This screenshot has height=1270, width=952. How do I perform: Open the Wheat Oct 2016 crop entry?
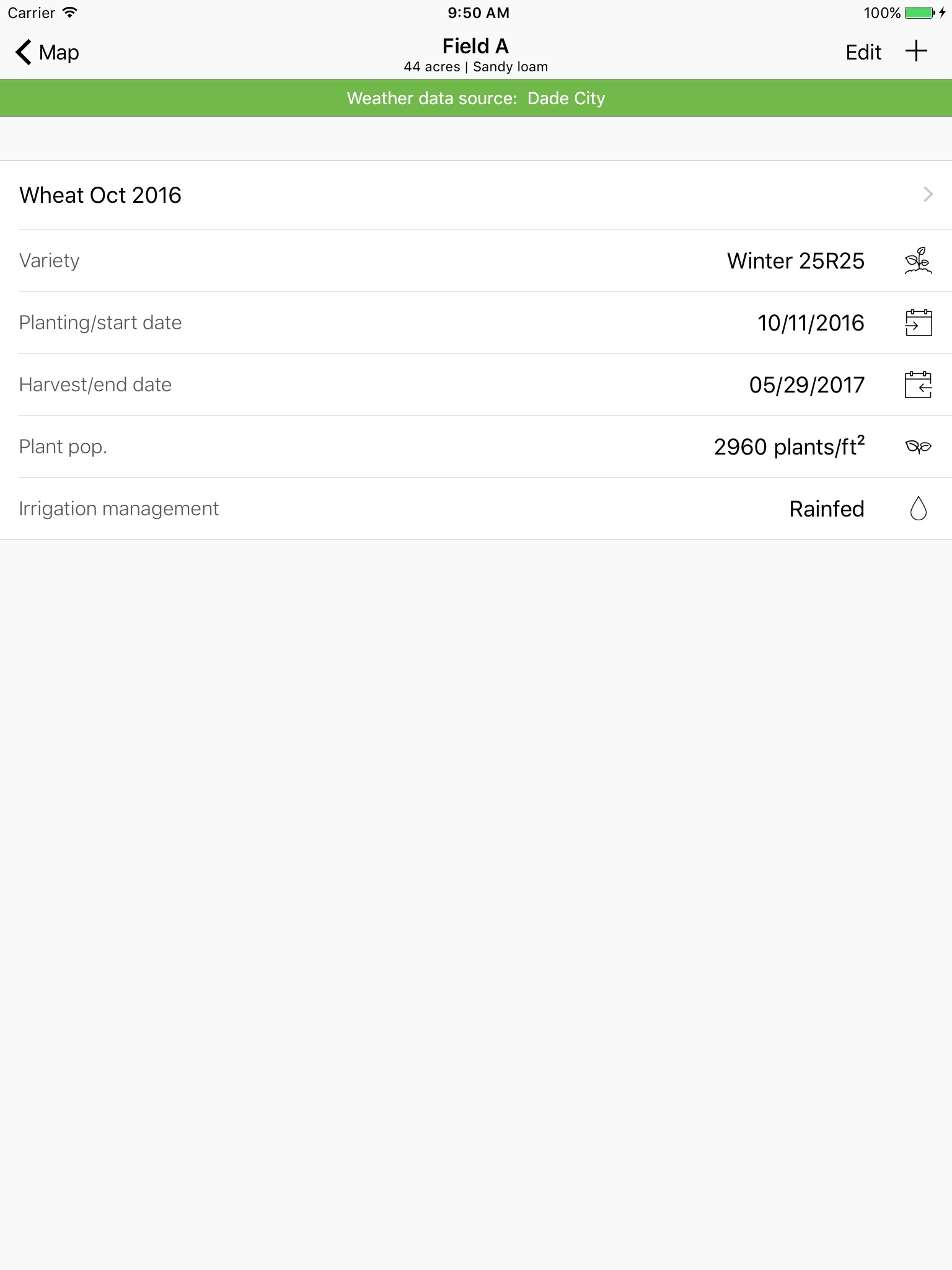click(100, 195)
